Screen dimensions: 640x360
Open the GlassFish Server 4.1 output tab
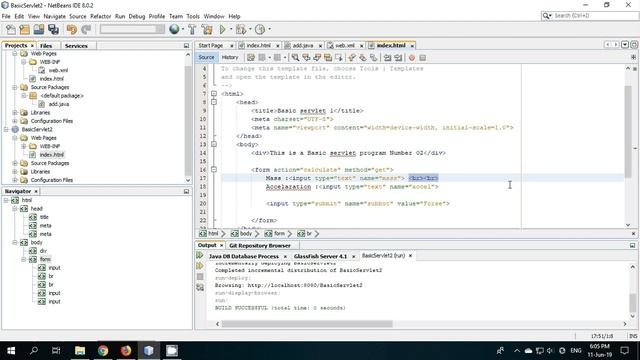click(320, 256)
